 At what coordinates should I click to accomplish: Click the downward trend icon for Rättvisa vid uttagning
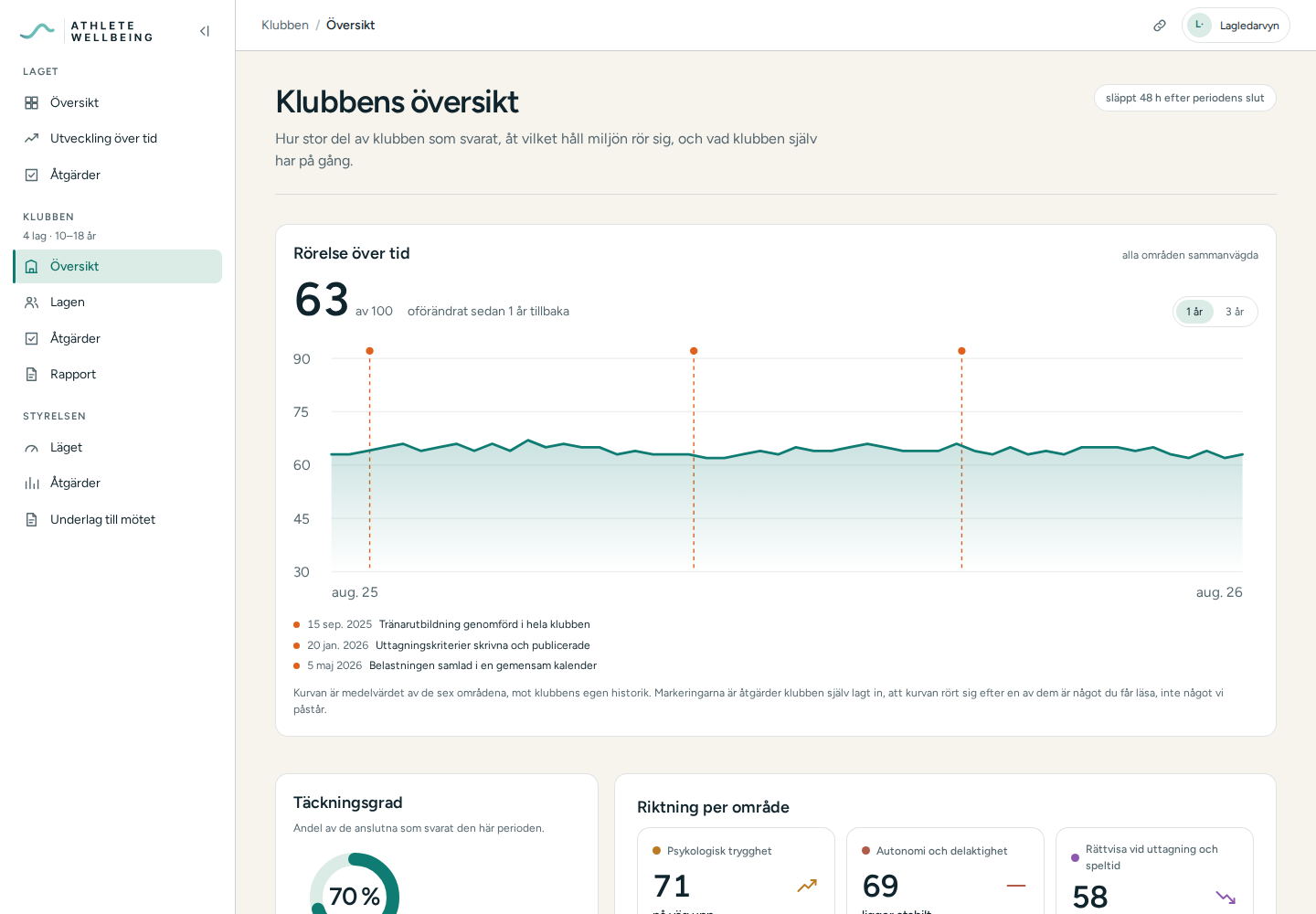1226,897
